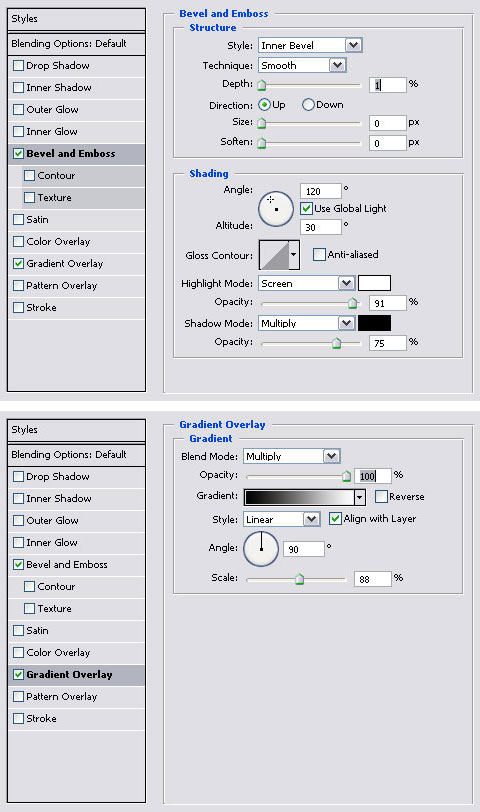Screen dimensions: 480x812
Task: Click the black Shadow Mode color swatch
Action: click(x=374, y=323)
